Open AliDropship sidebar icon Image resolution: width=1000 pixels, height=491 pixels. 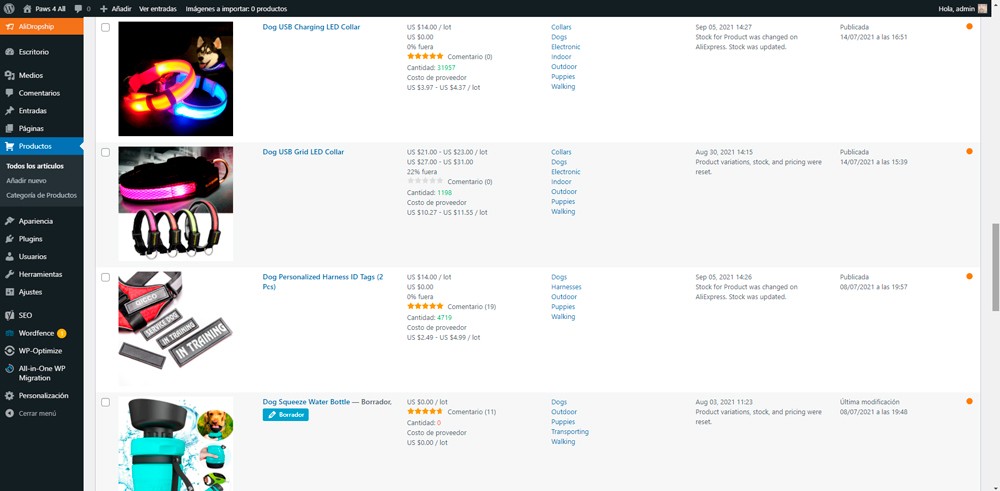click(10, 27)
